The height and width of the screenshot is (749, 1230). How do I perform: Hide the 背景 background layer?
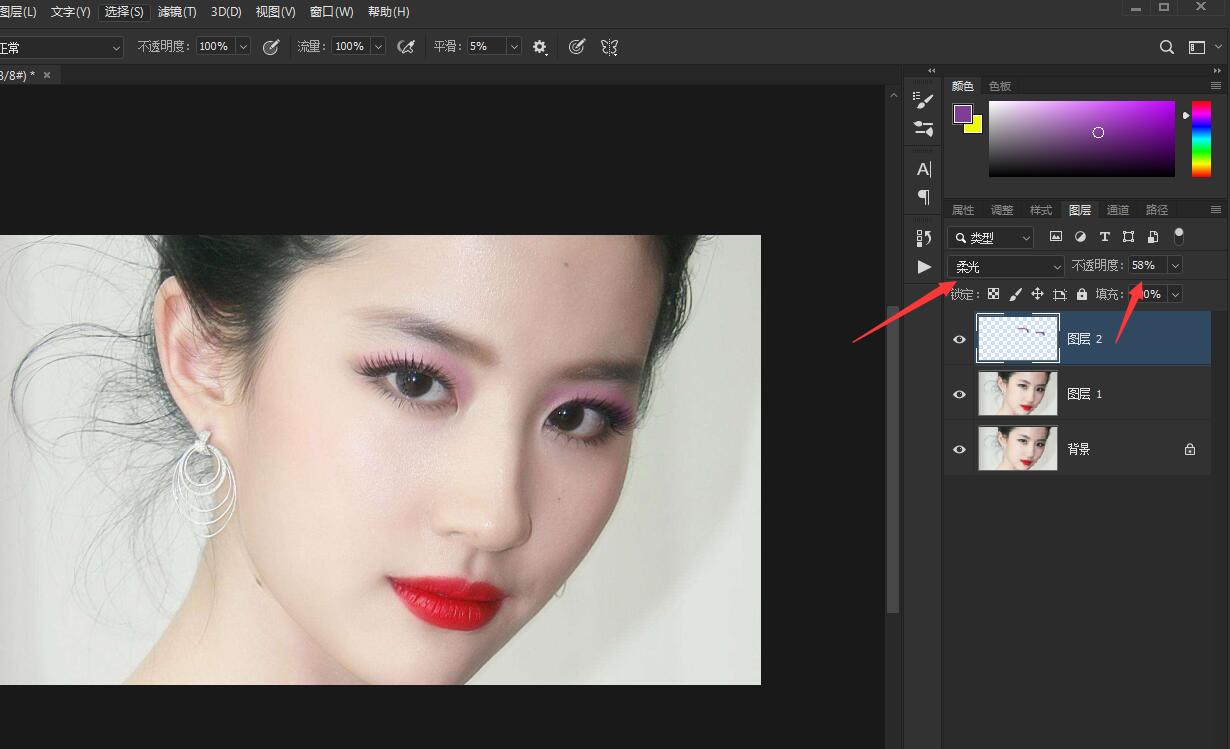click(x=958, y=449)
